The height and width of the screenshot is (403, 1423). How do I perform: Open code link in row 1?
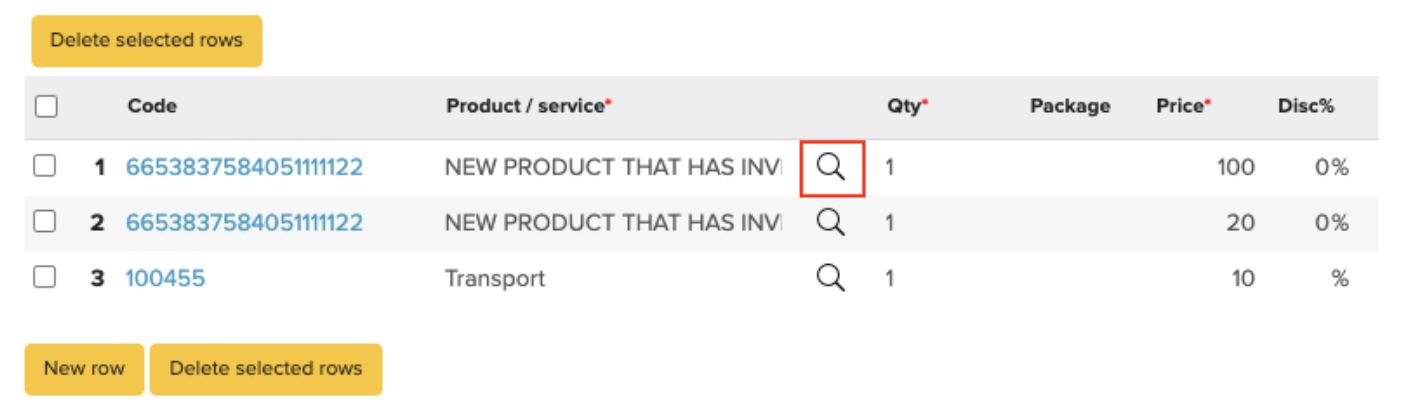tap(243, 168)
